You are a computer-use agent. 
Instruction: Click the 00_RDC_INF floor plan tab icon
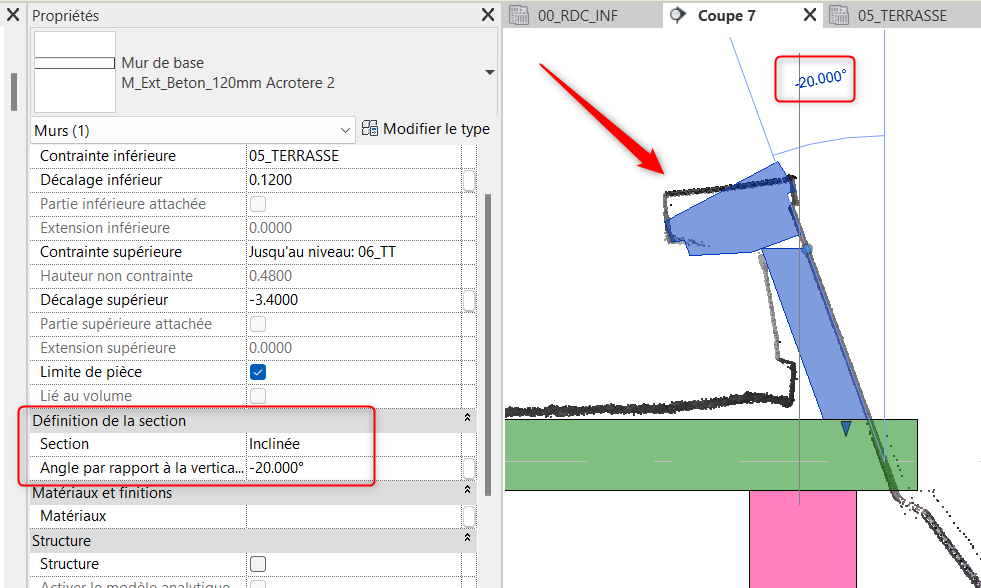518,15
